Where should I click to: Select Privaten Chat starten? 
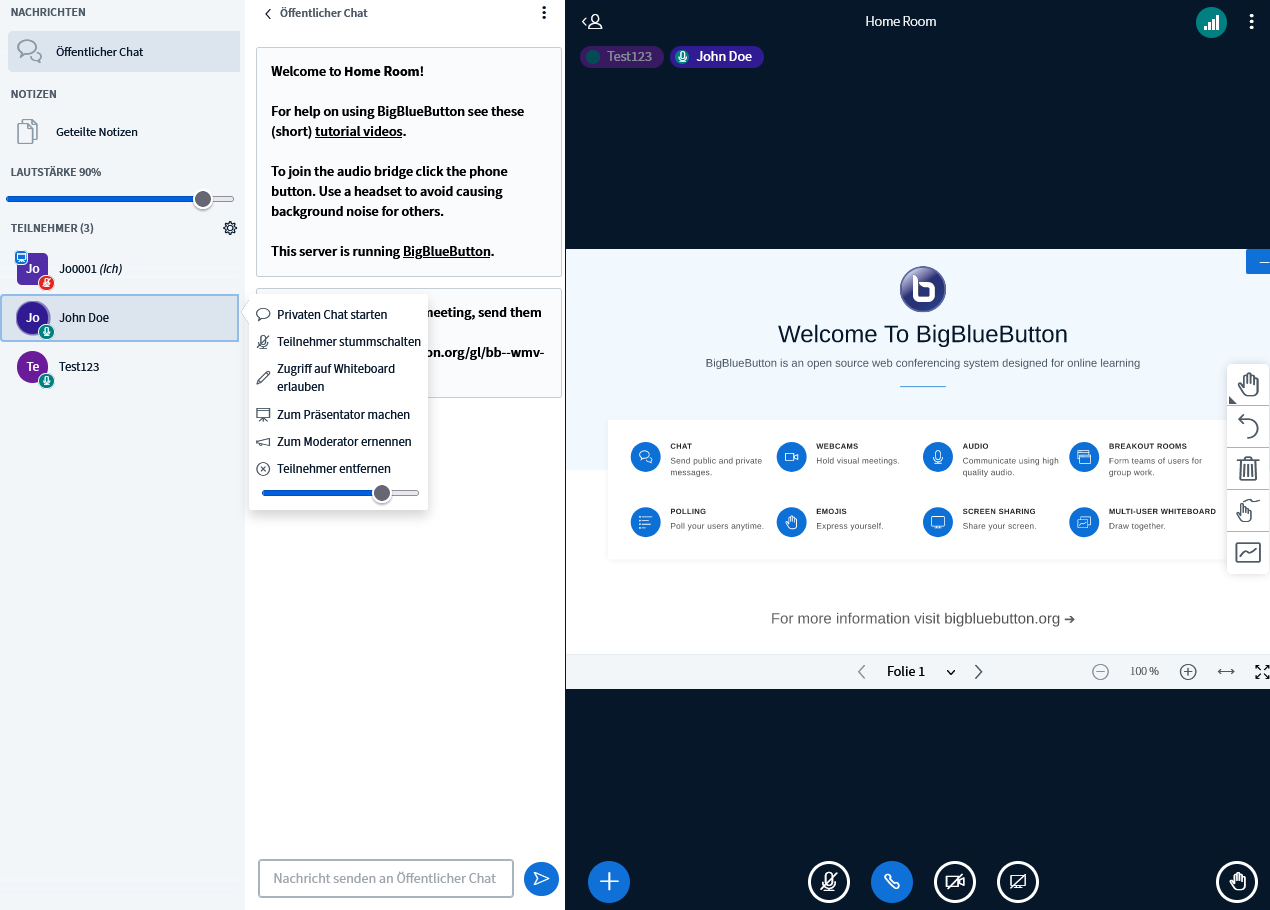331,315
